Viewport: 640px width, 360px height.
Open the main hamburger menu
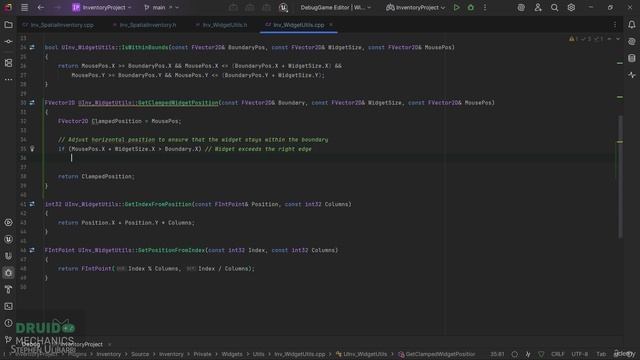24,7
